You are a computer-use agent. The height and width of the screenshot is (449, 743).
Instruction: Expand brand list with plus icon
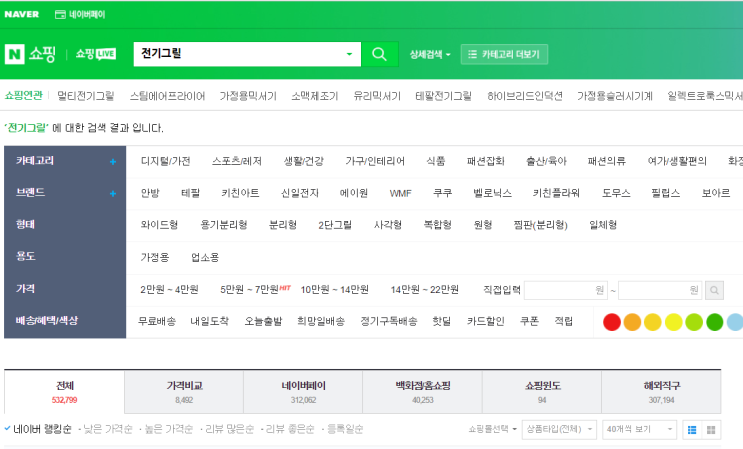113,193
